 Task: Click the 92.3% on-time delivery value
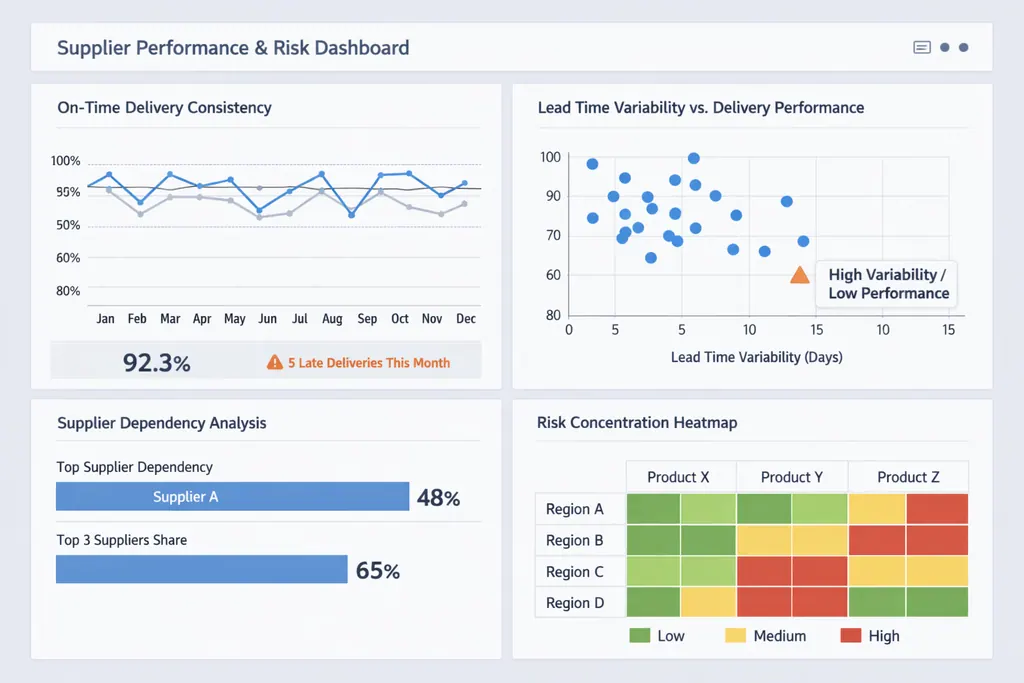pos(156,362)
